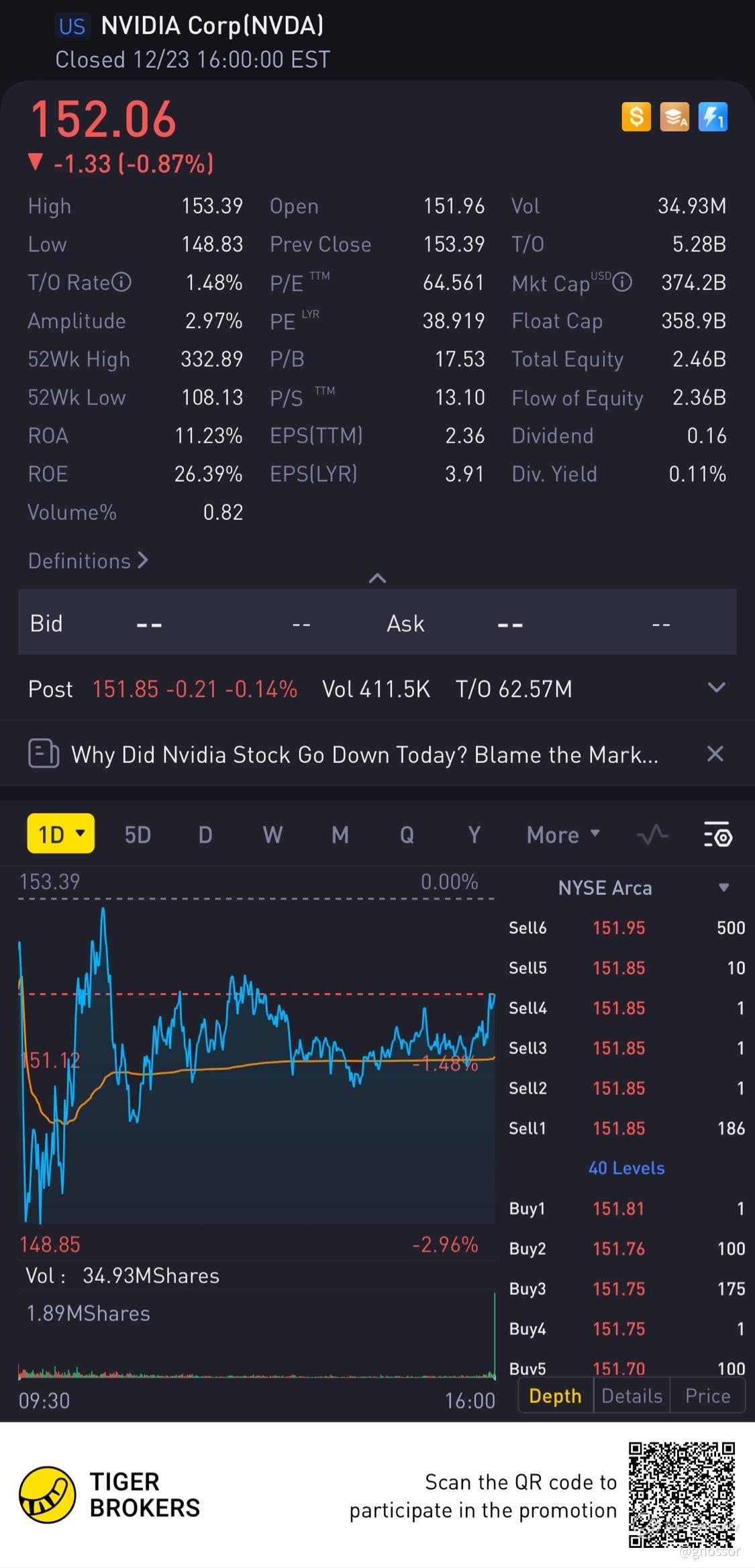Toggle the chart indicator waveform icon
The image size is (755, 1568).
[x=652, y=835]
